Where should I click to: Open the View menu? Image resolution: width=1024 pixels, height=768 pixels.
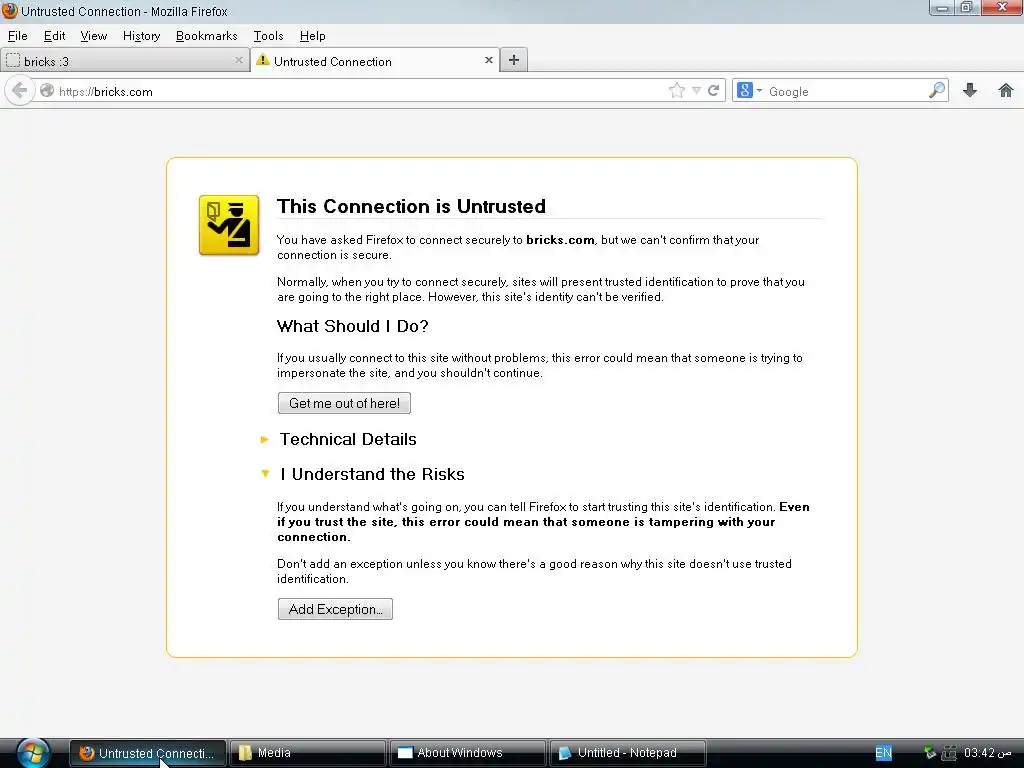tap(93, 36)
